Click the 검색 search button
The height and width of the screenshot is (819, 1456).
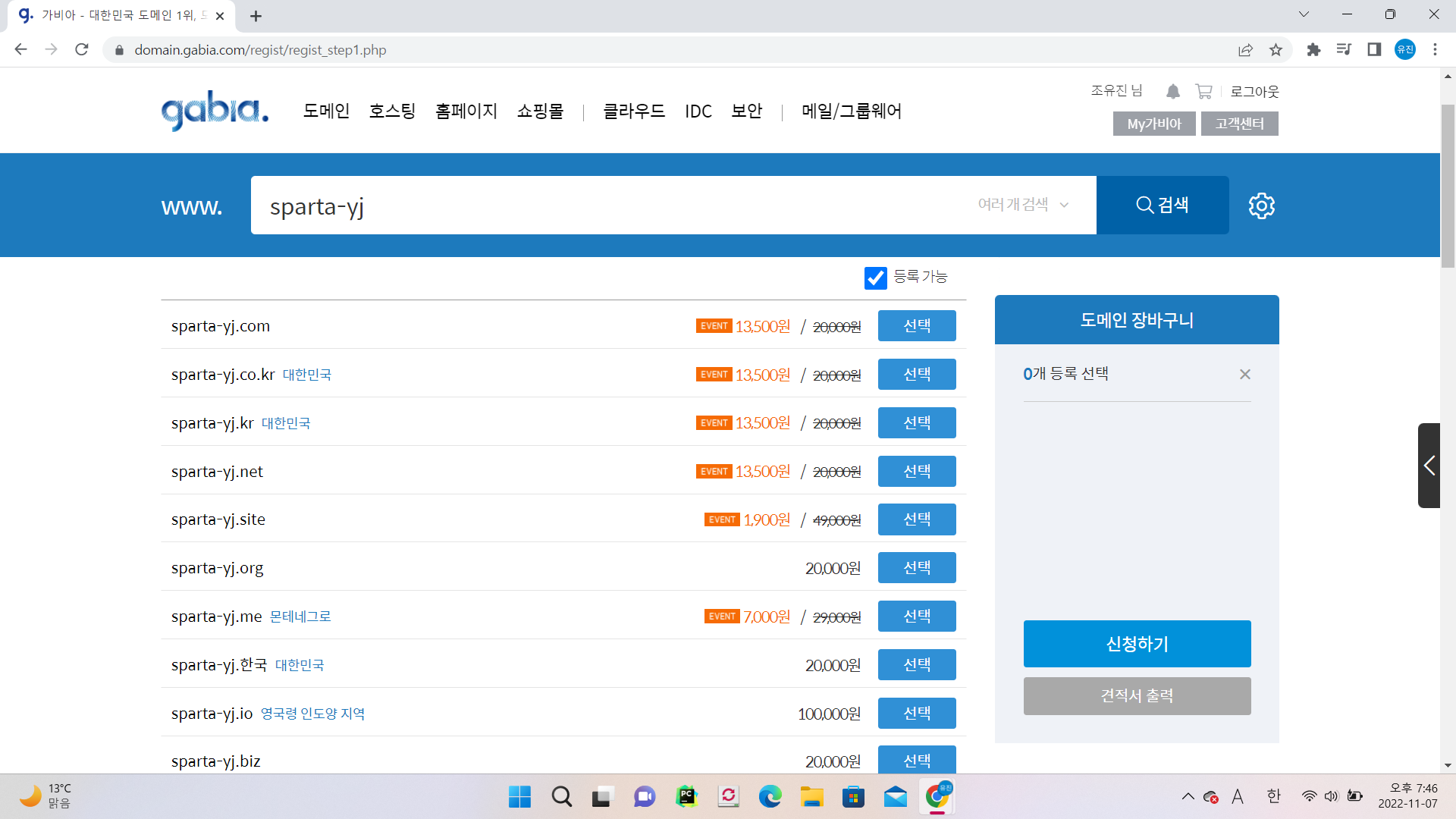[x=1163, y=205]
